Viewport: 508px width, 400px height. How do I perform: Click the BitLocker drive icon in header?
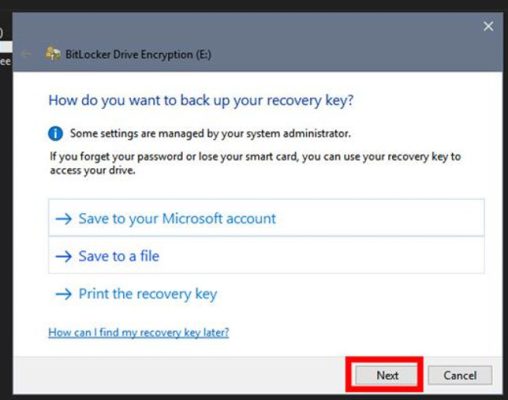(53, 54)
